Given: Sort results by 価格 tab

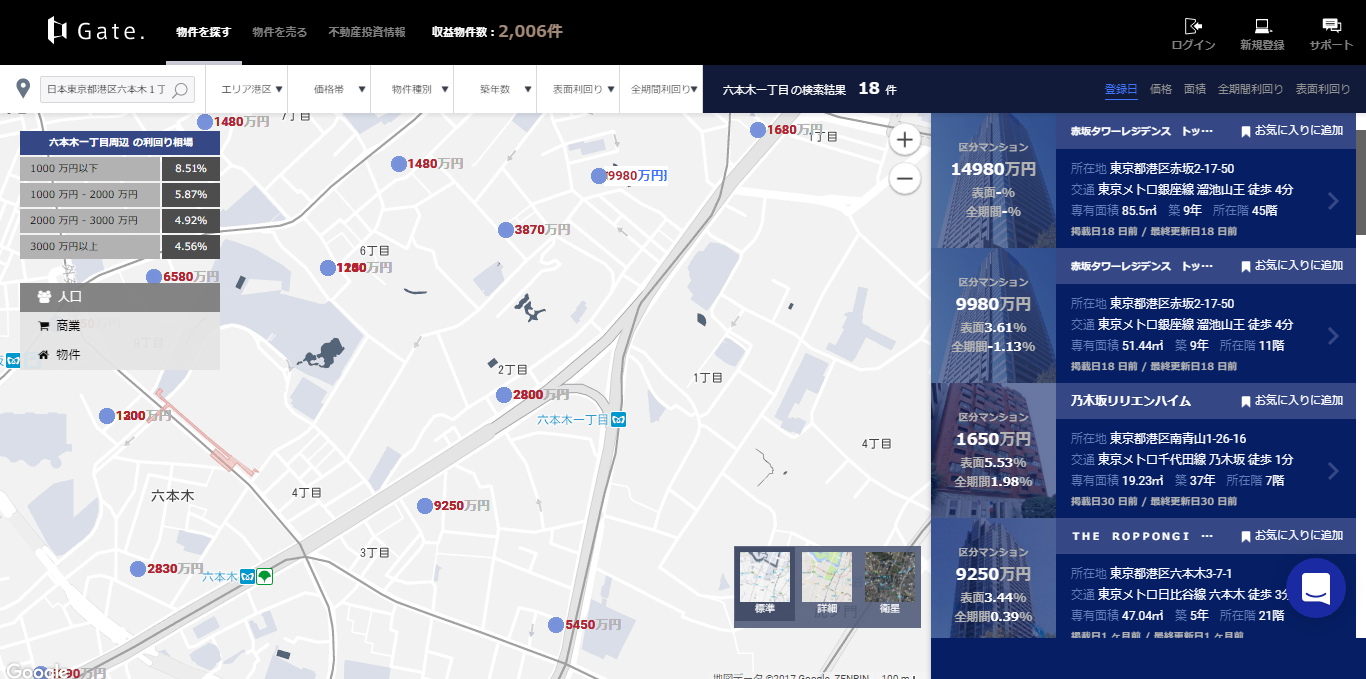Looking at the screenshot, I should pos(1160,89).
